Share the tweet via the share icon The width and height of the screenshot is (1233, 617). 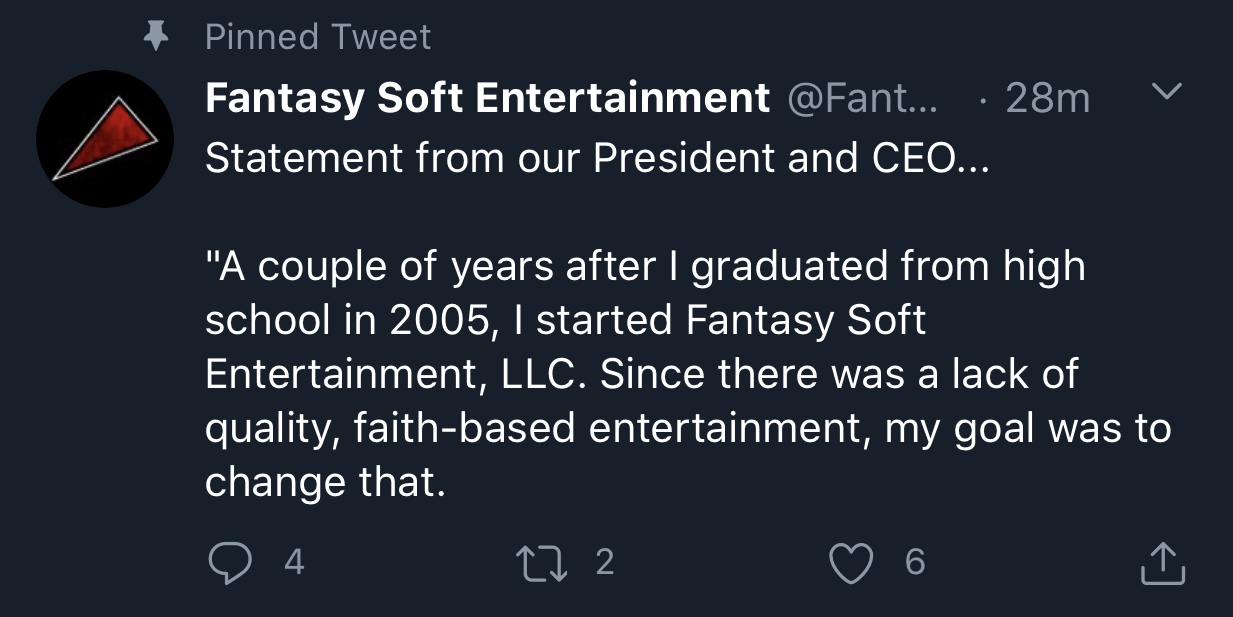pos(1163,563)
